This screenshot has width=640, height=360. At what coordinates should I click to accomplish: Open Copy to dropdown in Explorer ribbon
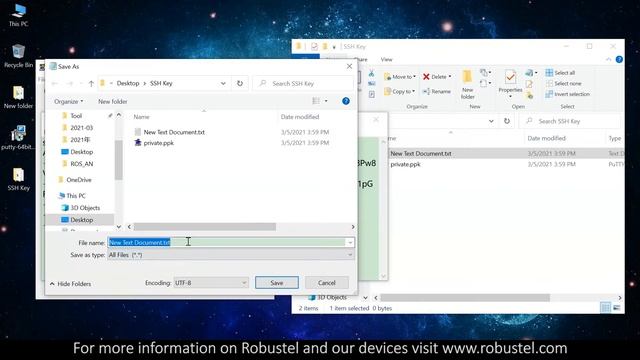click(399, 91)
